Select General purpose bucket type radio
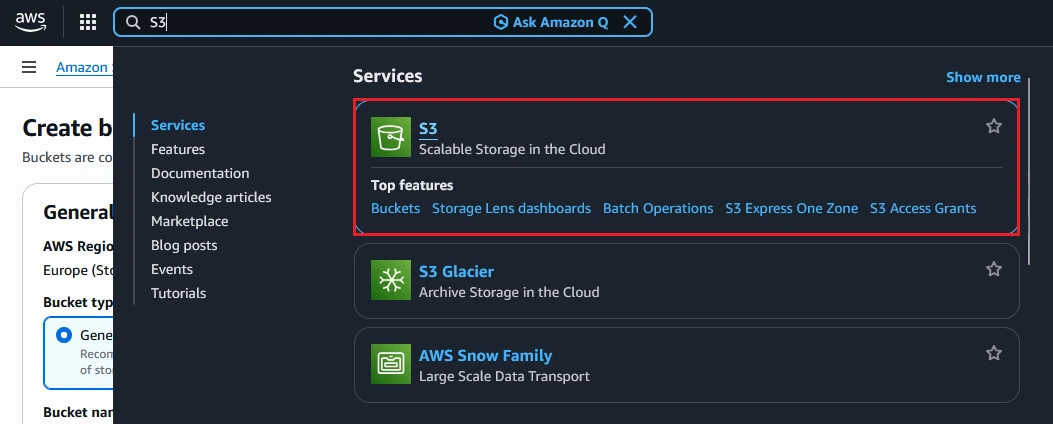Screen dimensions: 1053x424 (64, 335)
